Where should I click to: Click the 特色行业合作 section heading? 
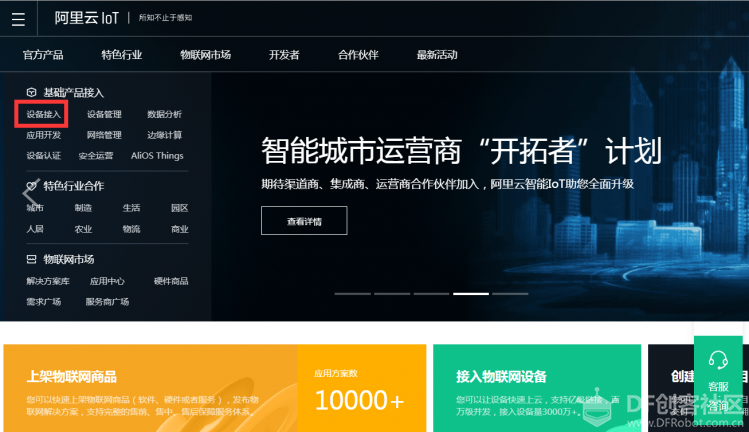coord(74,186)
